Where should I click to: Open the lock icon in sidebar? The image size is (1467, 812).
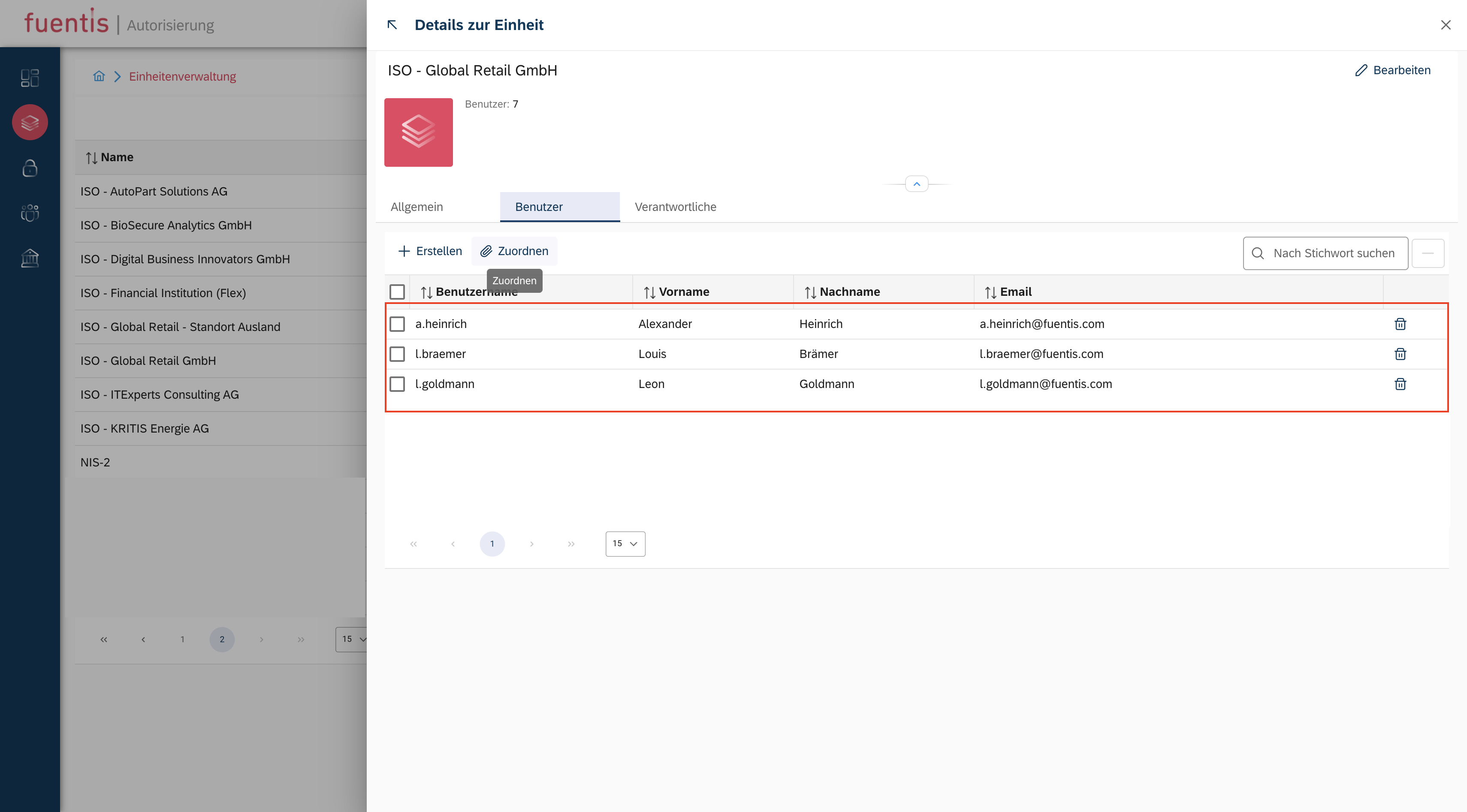pyautogui.click(x=30, y=168)
